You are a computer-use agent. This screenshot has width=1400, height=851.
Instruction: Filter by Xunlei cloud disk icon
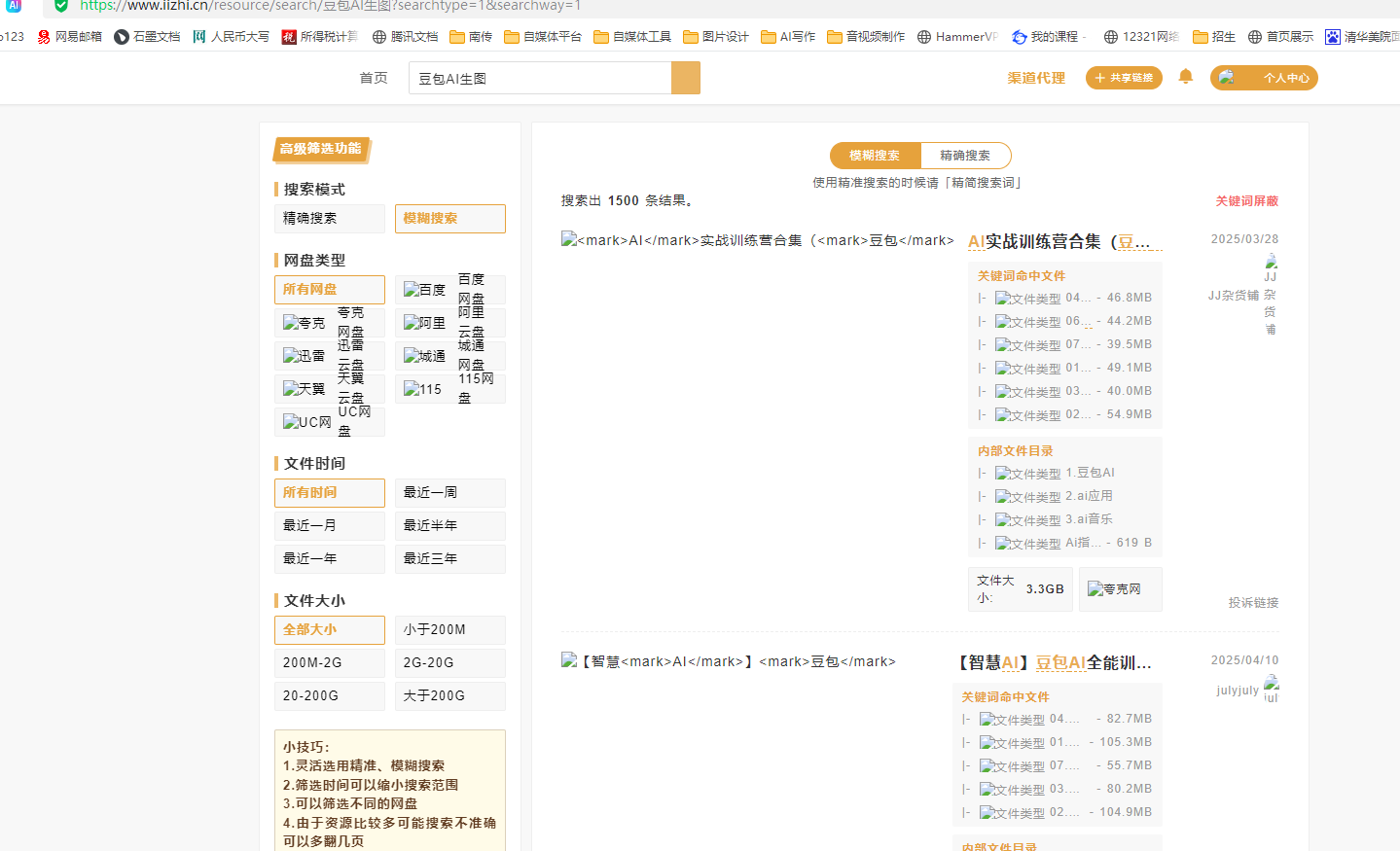tap(304, 356)
